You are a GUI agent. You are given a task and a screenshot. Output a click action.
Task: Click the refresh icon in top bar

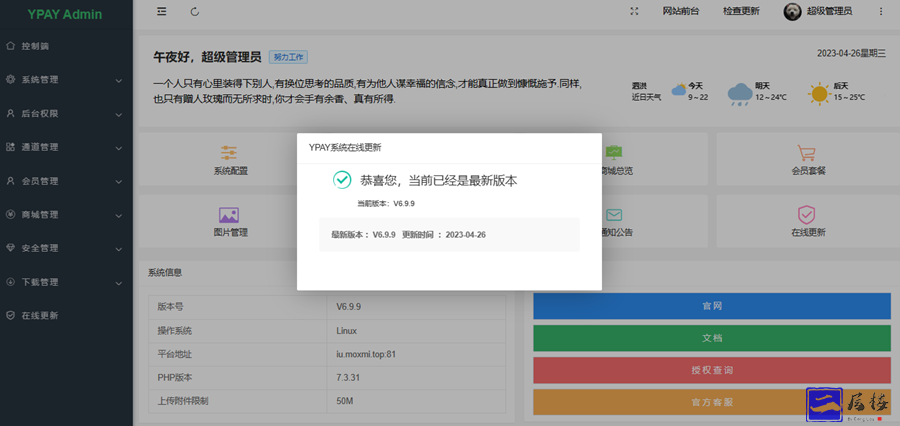(x=194, y=11)
